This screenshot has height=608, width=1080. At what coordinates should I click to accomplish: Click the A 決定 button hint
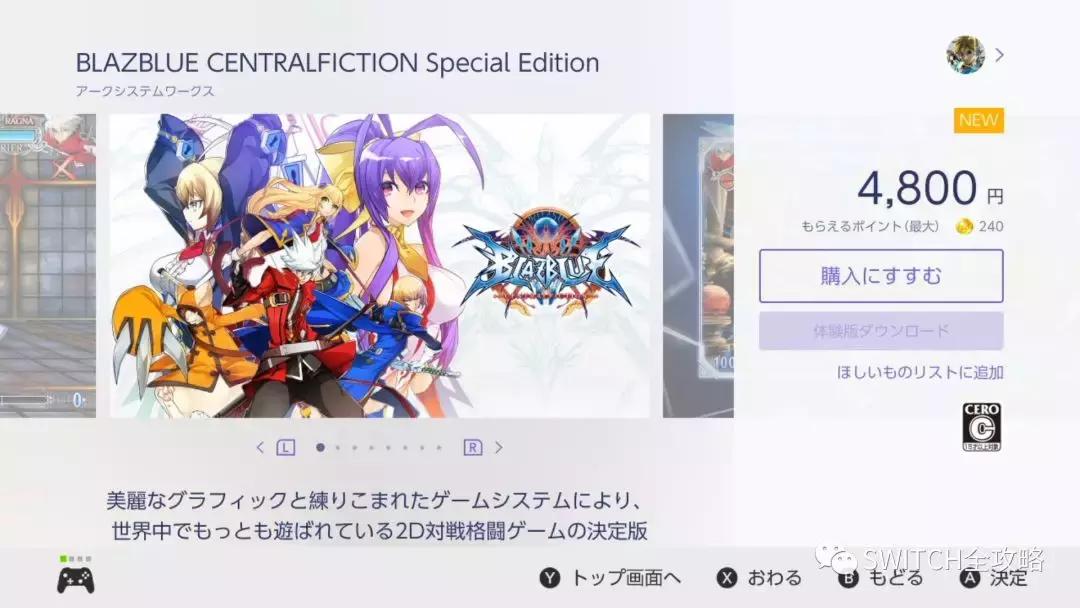pyautogui.click(x=993, y=578)
